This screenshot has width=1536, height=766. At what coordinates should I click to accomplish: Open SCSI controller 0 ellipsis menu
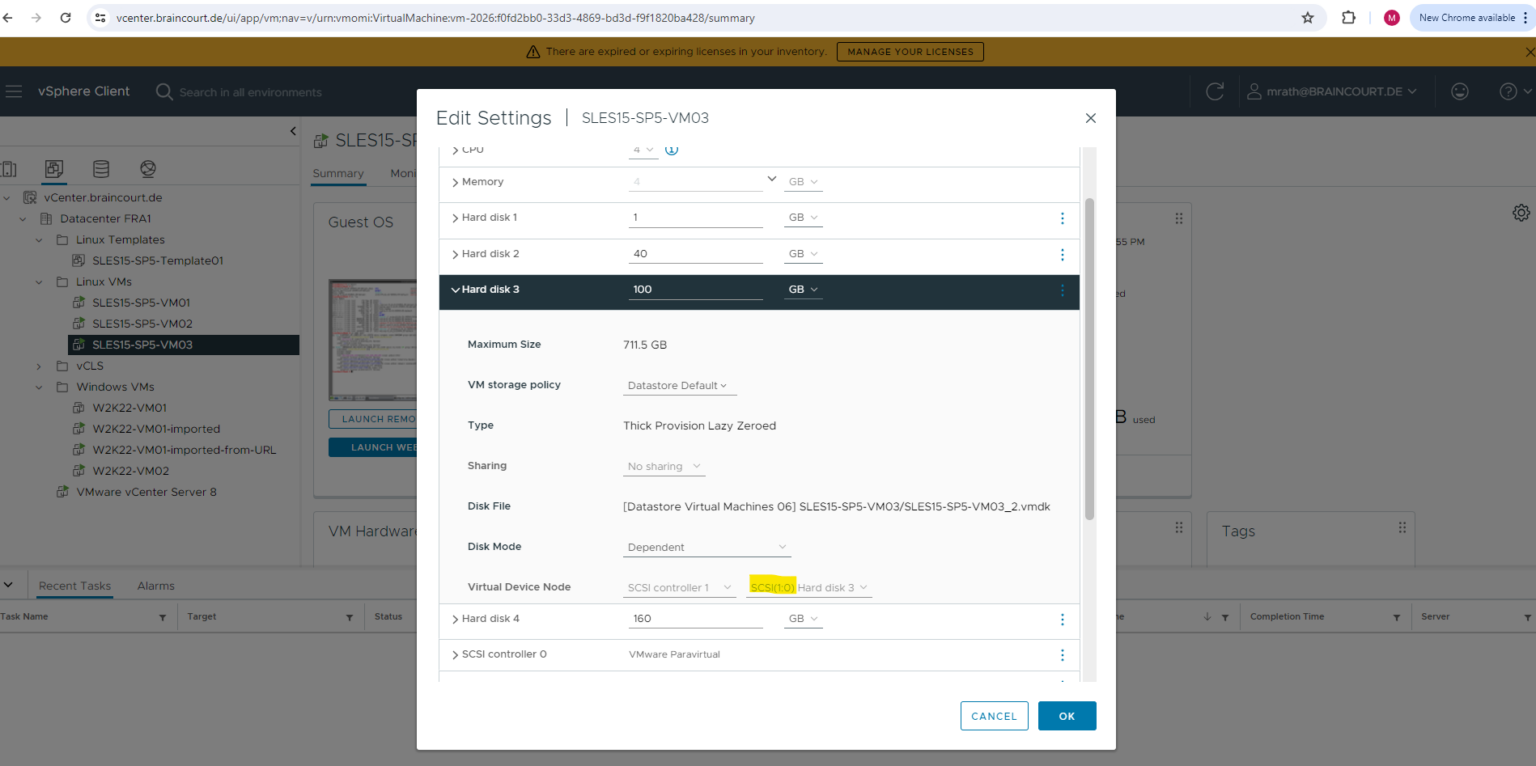[1062, 655]
